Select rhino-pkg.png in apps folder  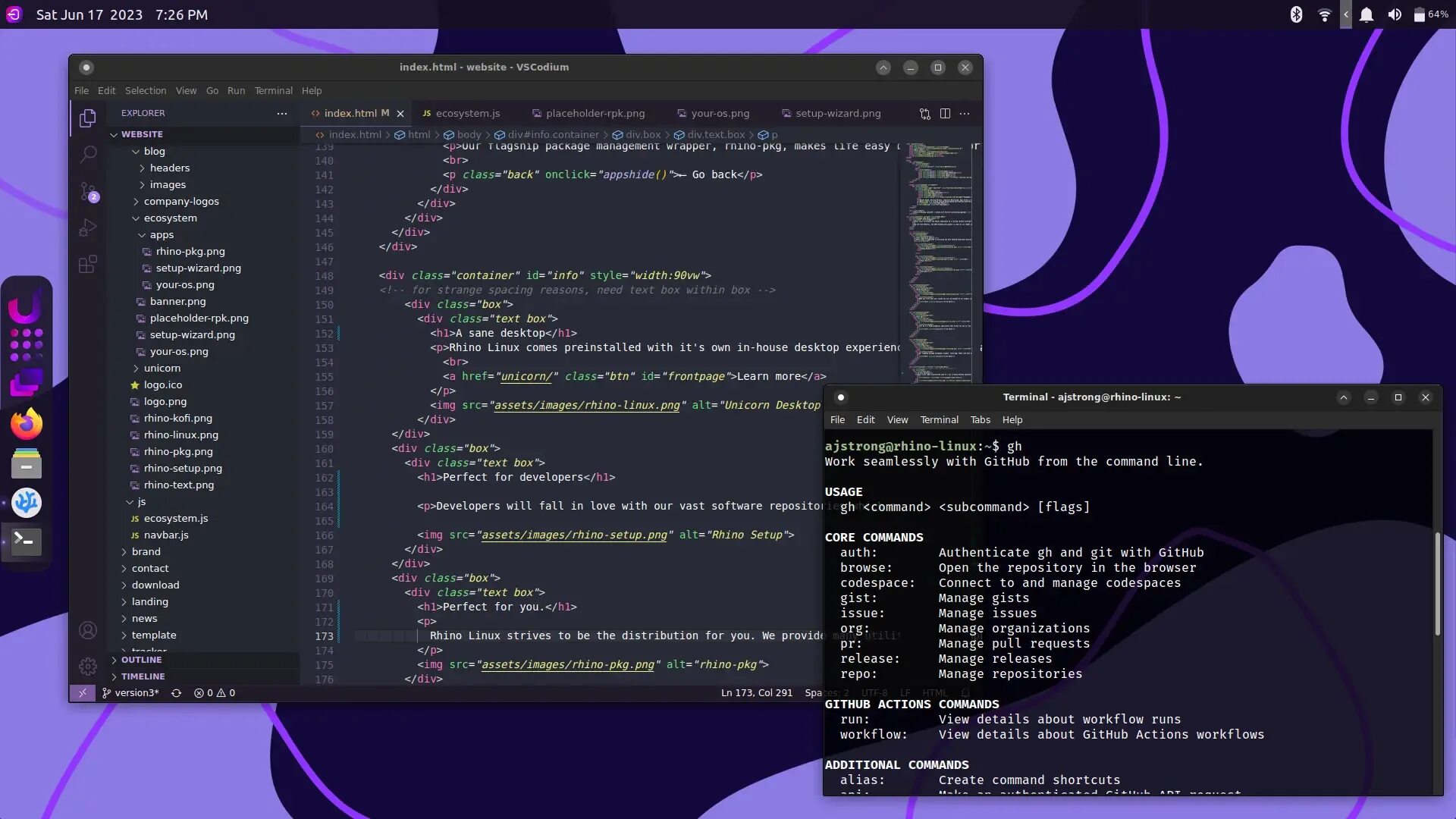click(x=190, y=251)
